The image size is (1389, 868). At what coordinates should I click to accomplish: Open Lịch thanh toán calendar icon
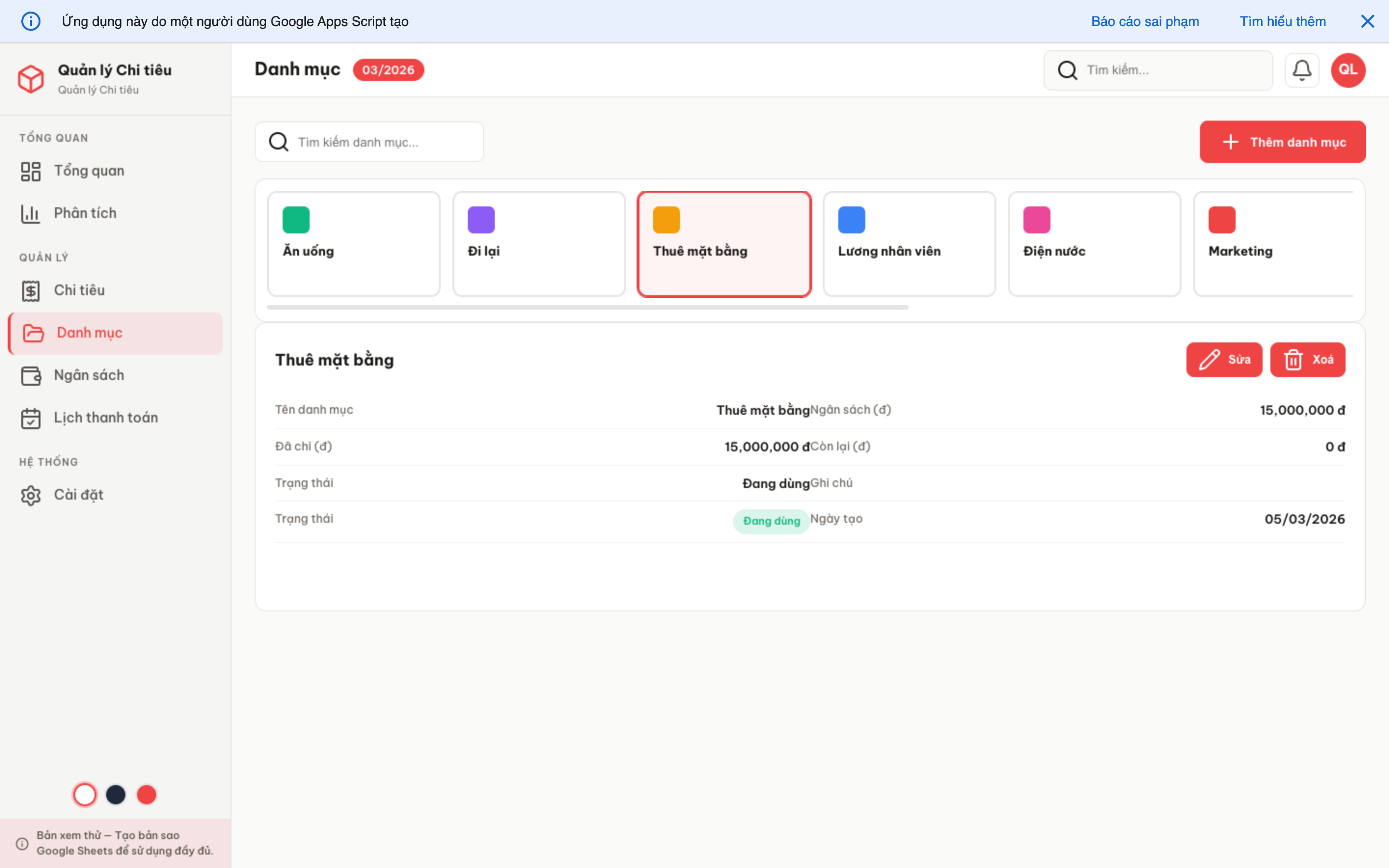pos(31,418)
